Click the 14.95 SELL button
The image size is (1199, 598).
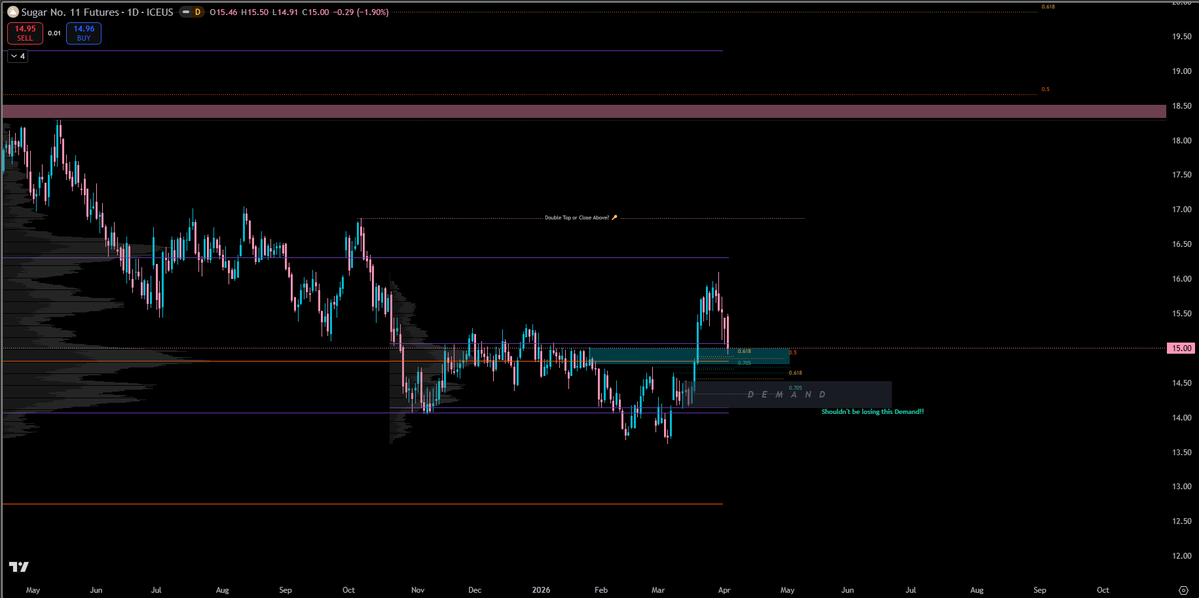coord(25,33)
